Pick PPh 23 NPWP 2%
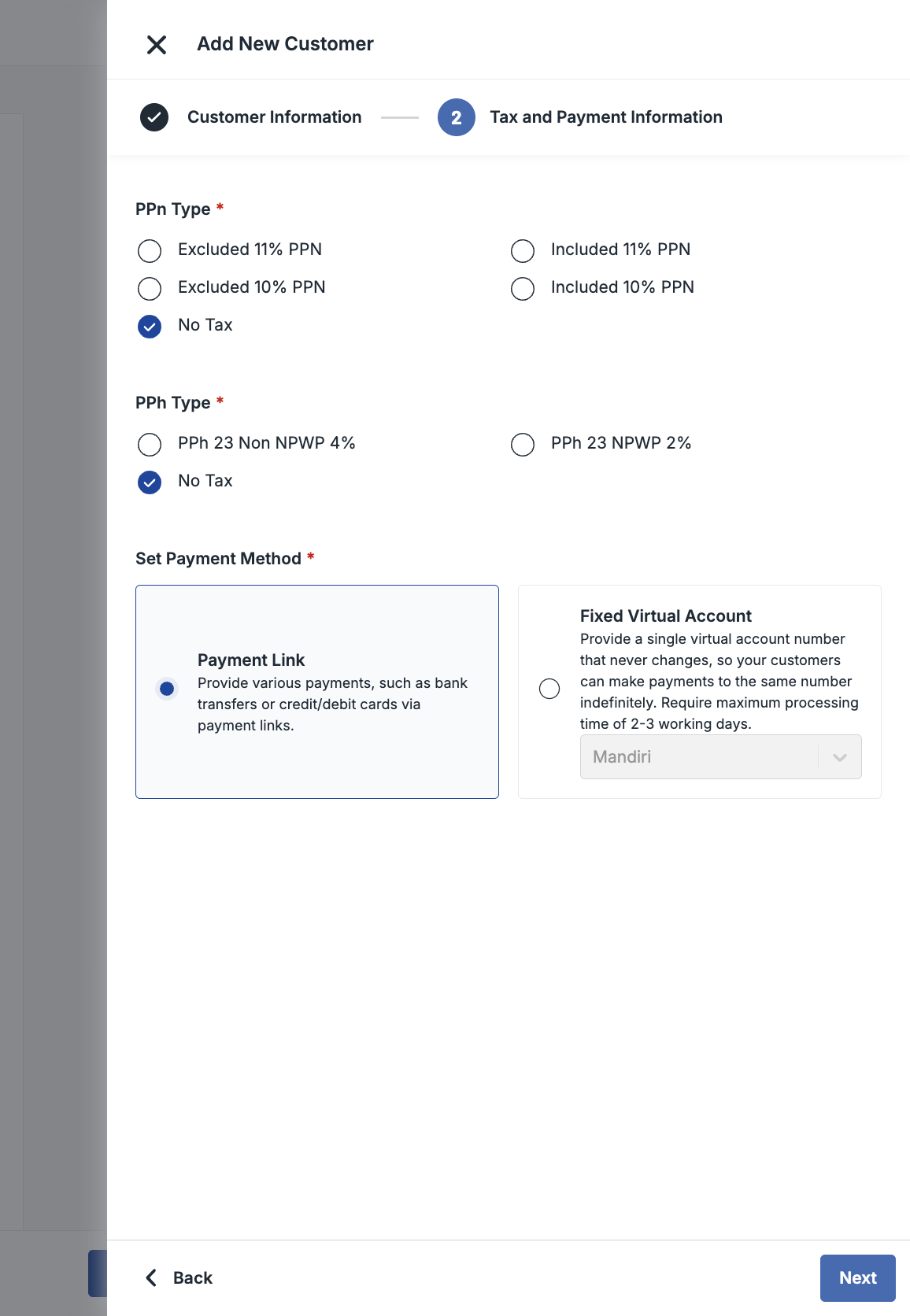Viewport: 910px width, 1316px height. point(523,444)
